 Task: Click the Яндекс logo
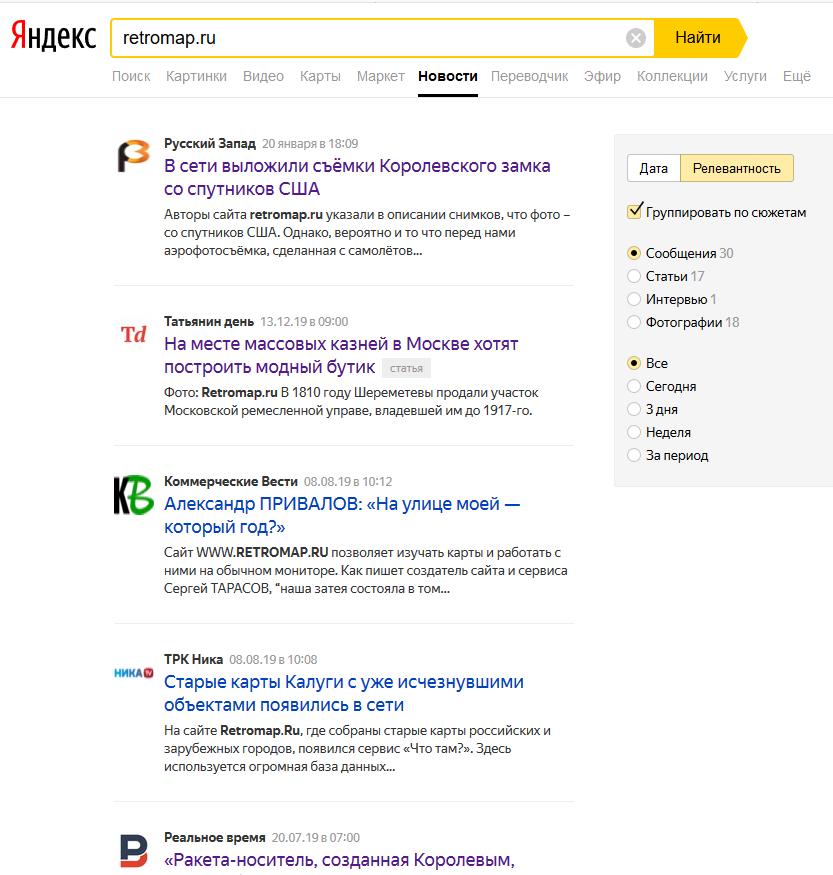click(52, 36)
